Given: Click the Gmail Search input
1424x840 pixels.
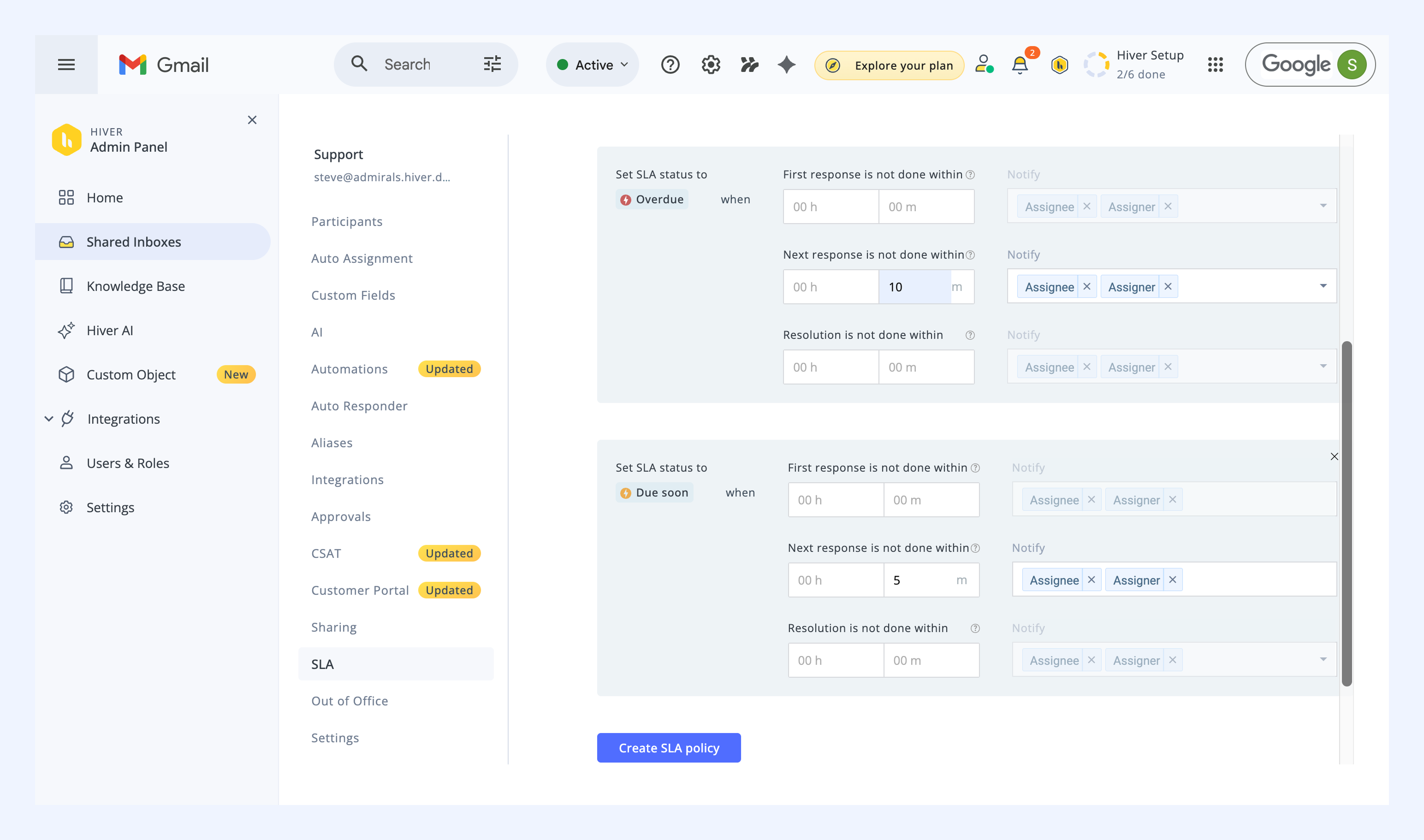Looking at the screenshot, I should click(x=425, y=65).
